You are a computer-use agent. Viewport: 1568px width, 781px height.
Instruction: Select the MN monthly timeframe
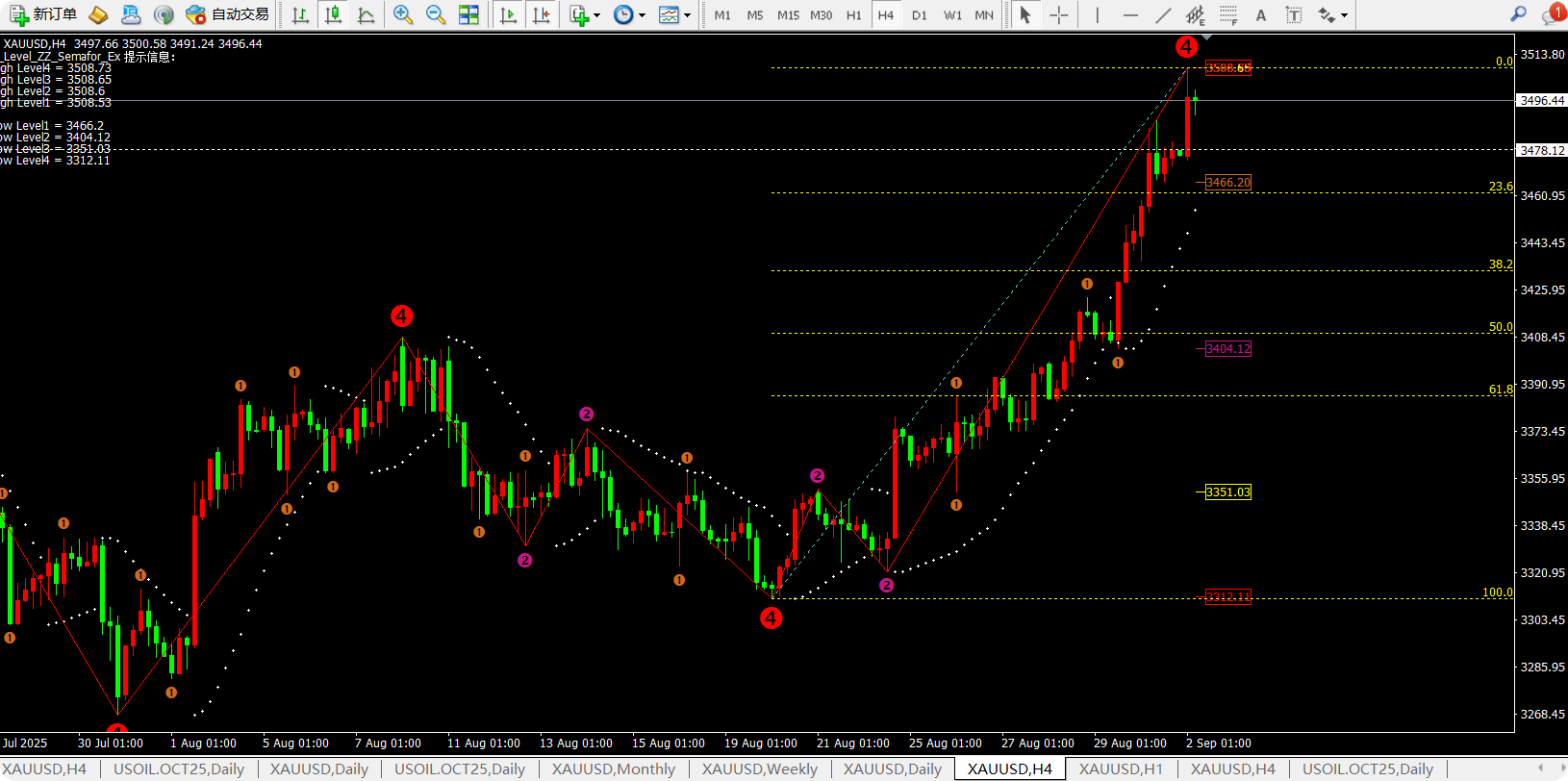[984, 15]
